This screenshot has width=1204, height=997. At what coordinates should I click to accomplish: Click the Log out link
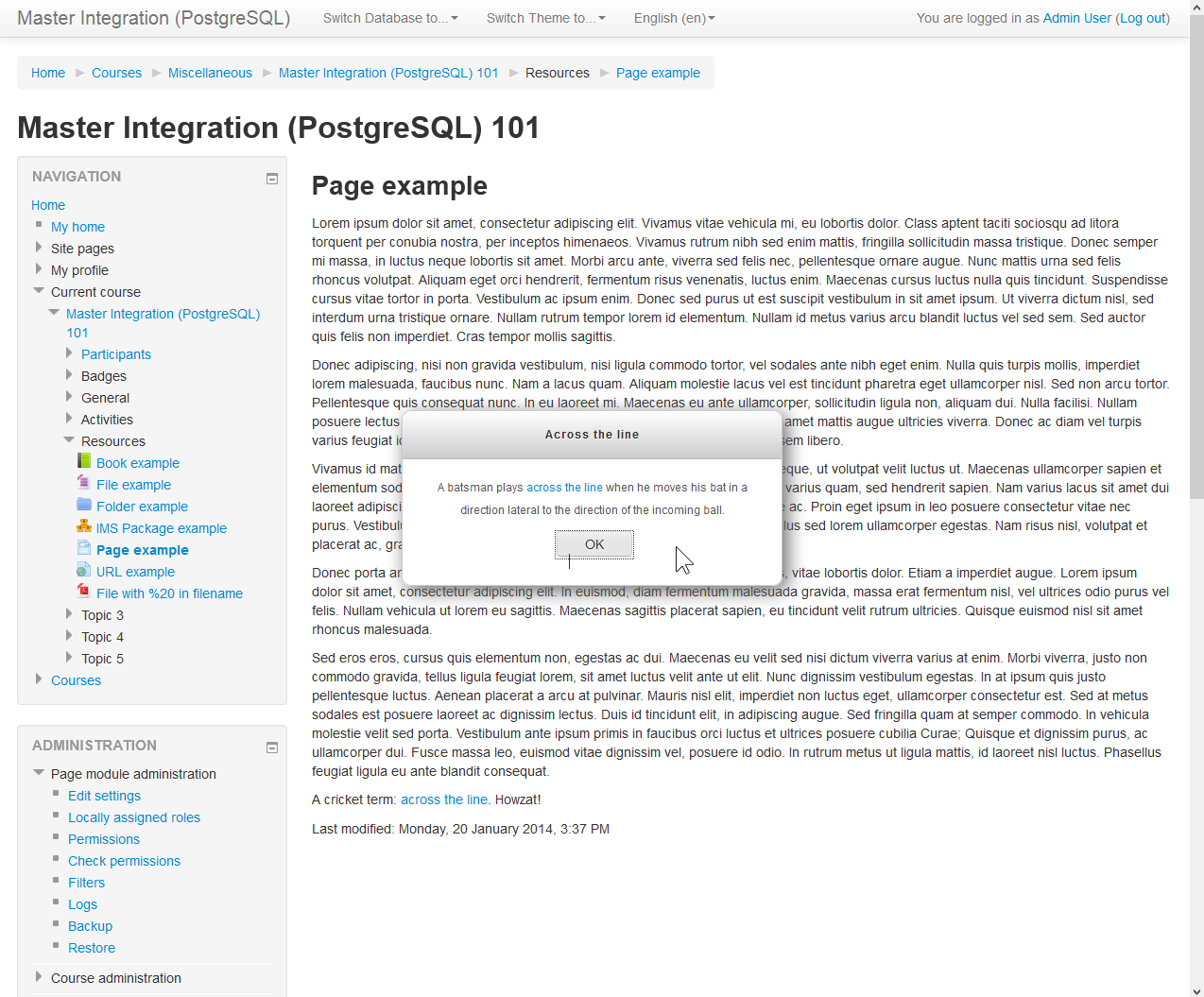pyautogui.click(x=1144, y=18)
